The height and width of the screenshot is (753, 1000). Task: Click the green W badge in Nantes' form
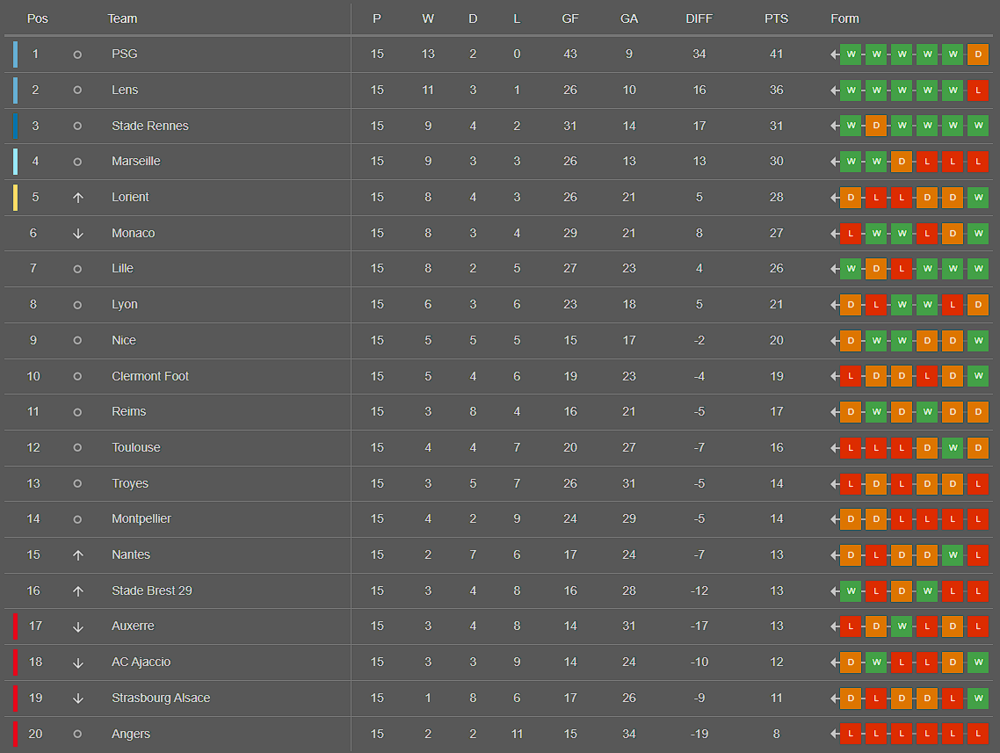[953, 555]
